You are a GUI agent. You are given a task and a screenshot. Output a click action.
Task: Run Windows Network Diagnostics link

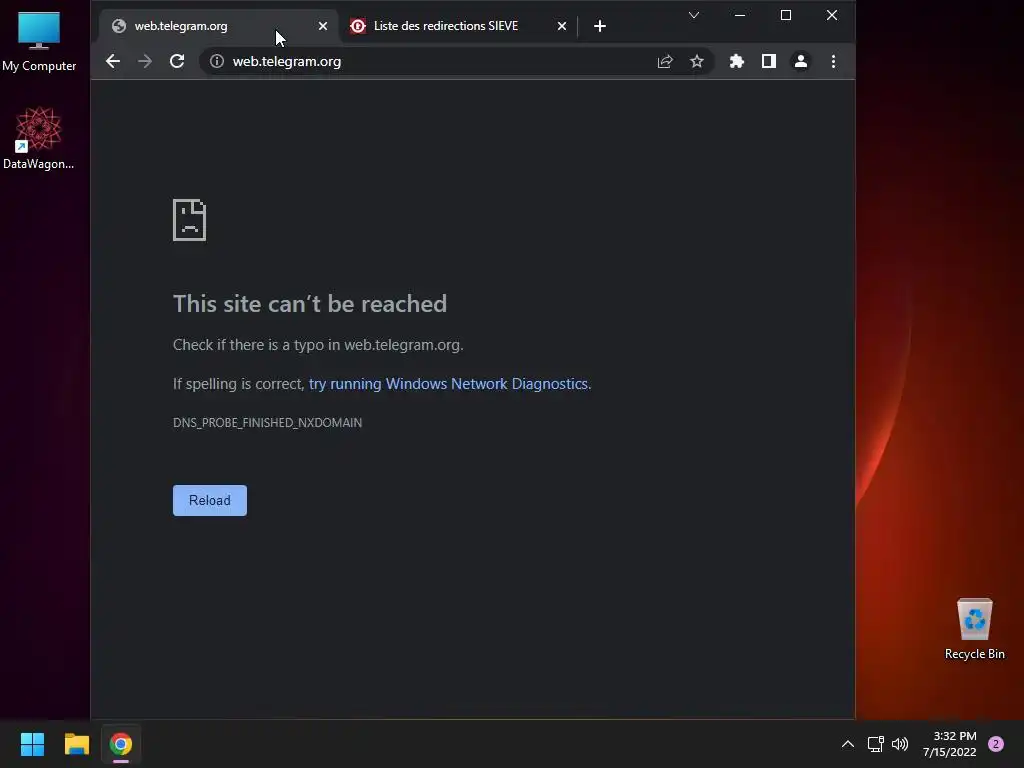448,384
